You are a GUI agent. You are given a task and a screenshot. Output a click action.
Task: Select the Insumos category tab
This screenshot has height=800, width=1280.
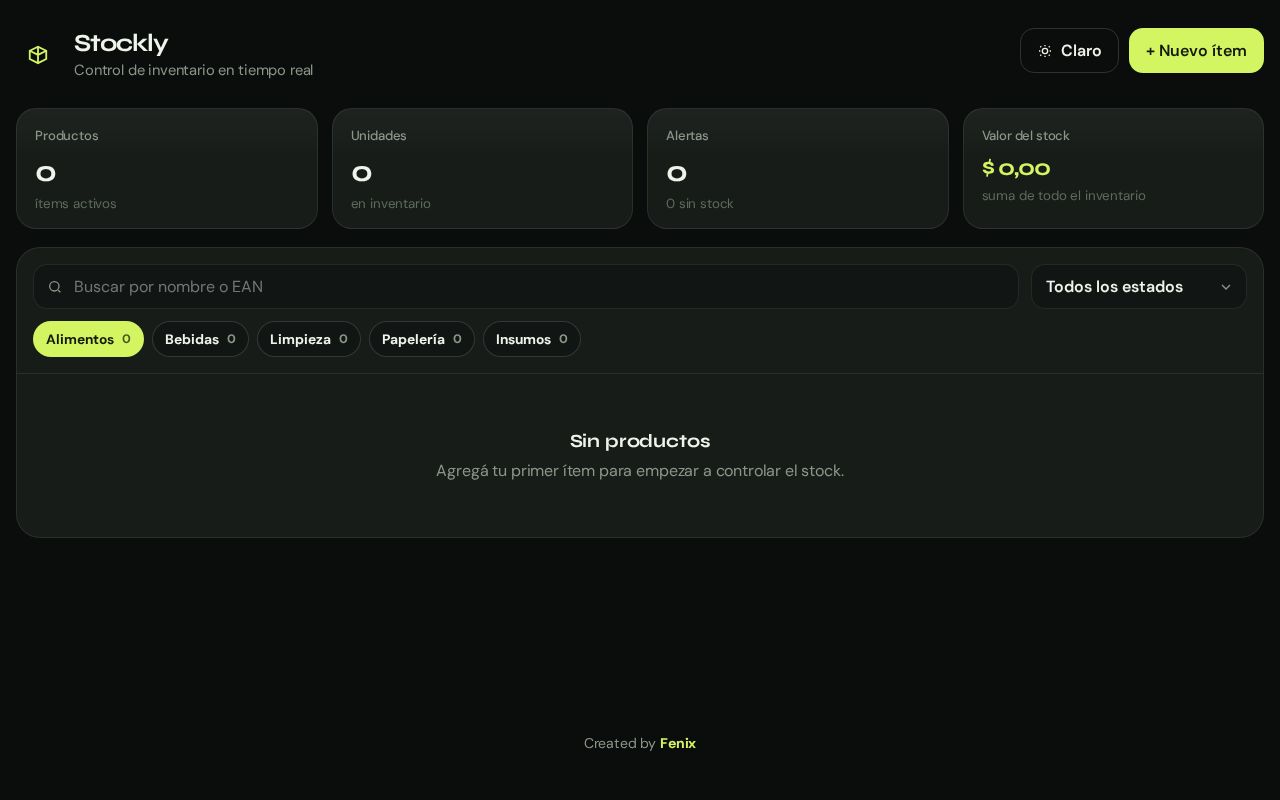[532, 339]
